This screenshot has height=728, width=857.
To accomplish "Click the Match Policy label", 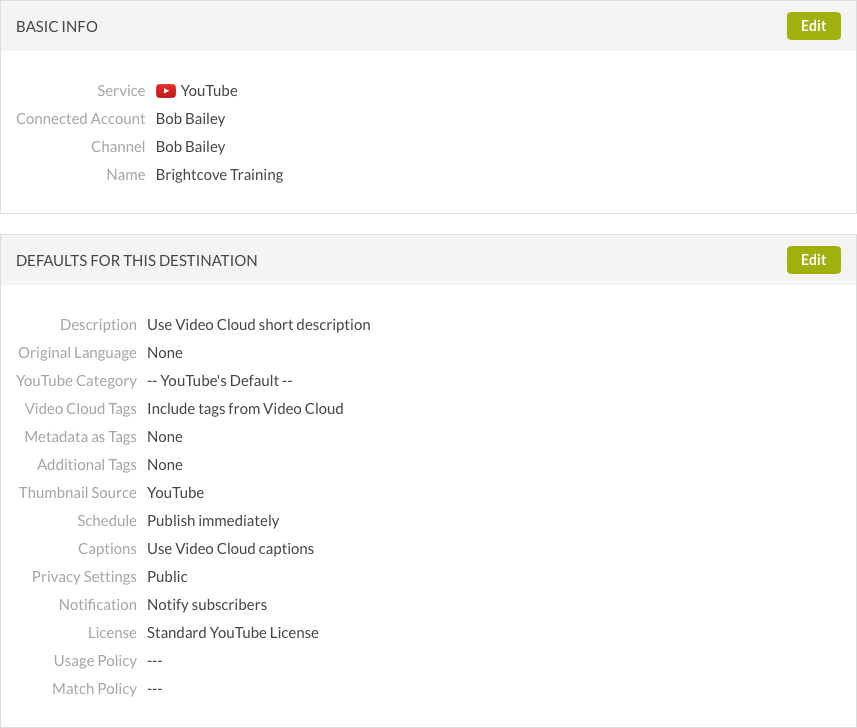I will [x=94, y=689].
